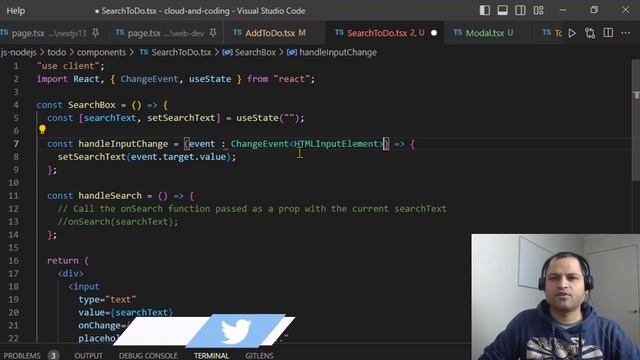Select the TERMINAL panel tab
This screenshot has height=360, width=640.
211,356
